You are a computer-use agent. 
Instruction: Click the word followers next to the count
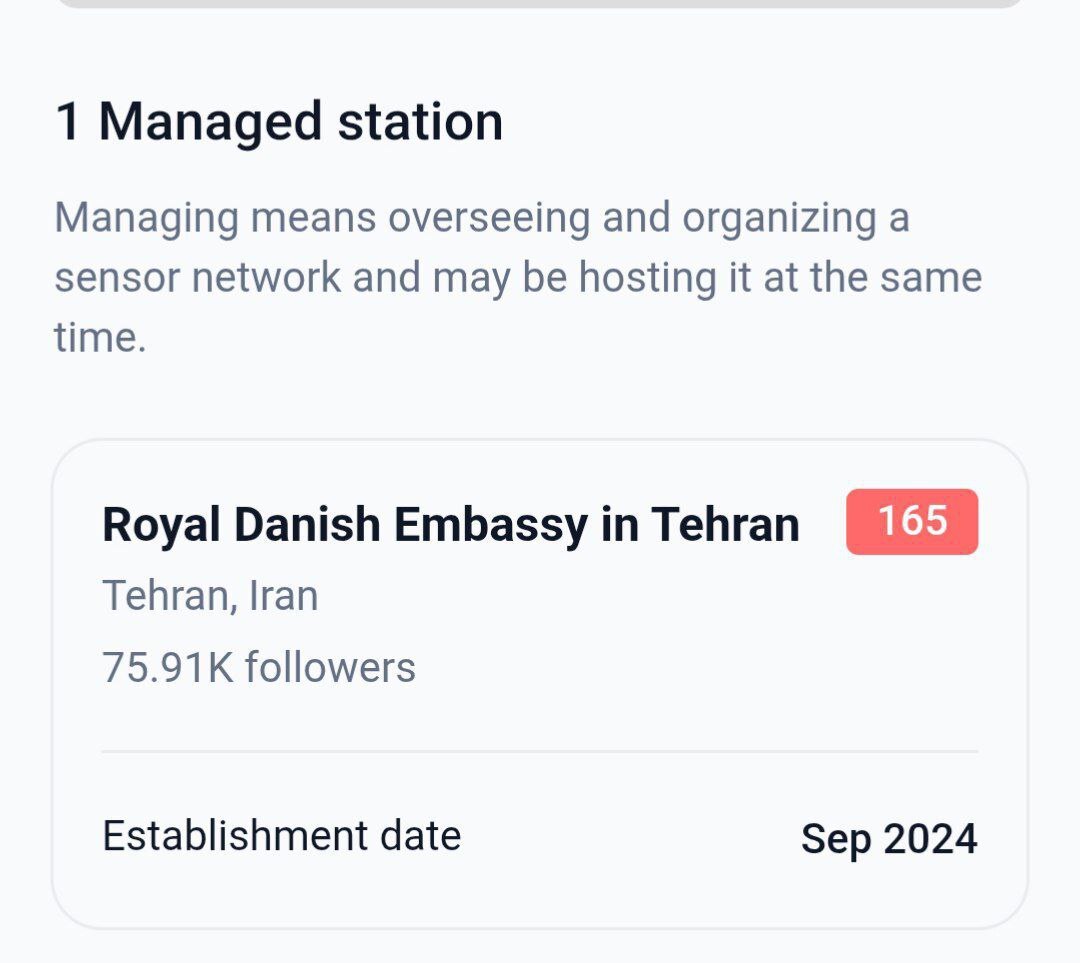328,665
